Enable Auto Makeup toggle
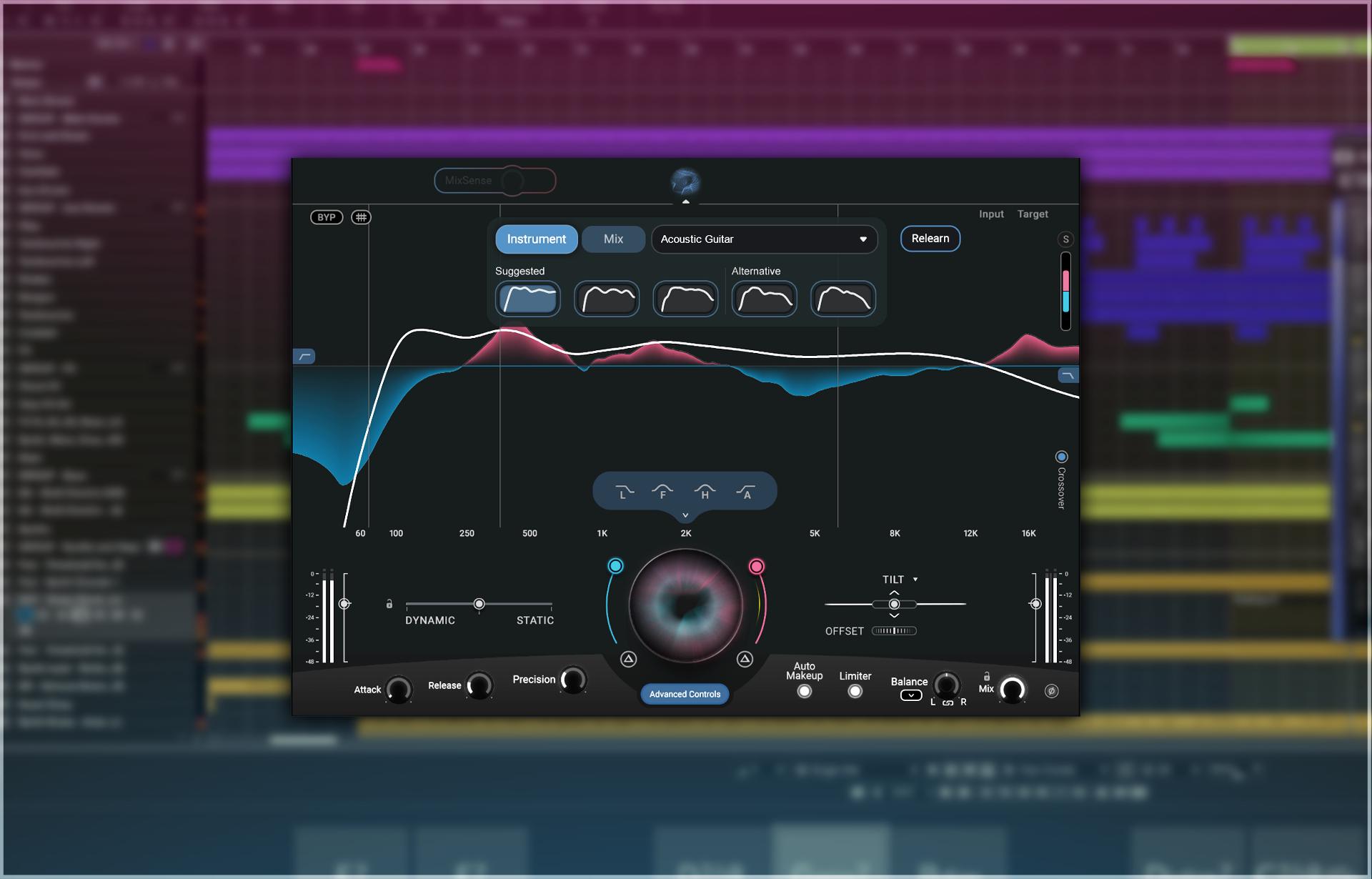Image resolution: width=1372 pixels, height=879 pixels. tap(805, 691)
